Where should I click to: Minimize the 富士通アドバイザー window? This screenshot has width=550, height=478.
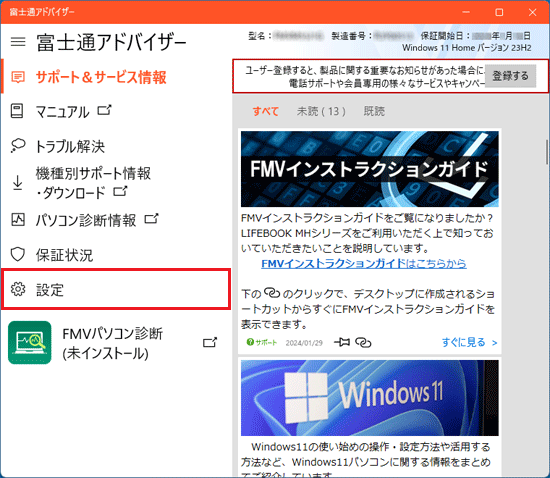click(466, 12)
